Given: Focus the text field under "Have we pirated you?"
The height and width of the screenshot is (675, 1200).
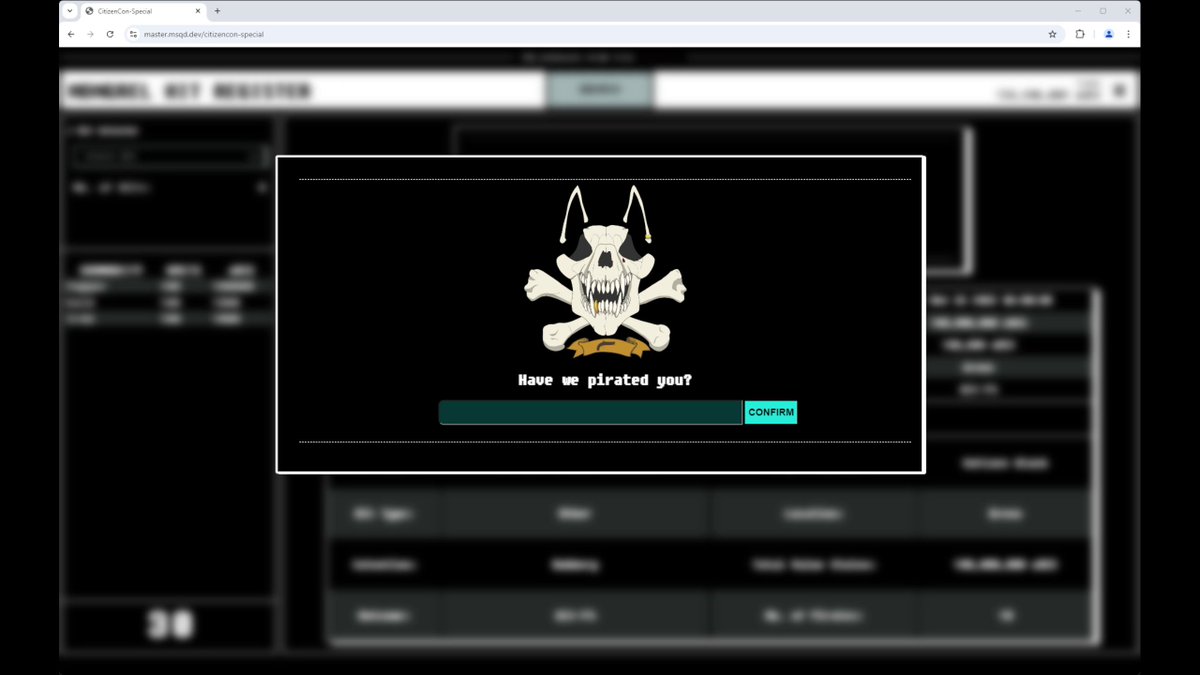Looking at the screenshot, I should pyautogui.click(x=591, y=412).
